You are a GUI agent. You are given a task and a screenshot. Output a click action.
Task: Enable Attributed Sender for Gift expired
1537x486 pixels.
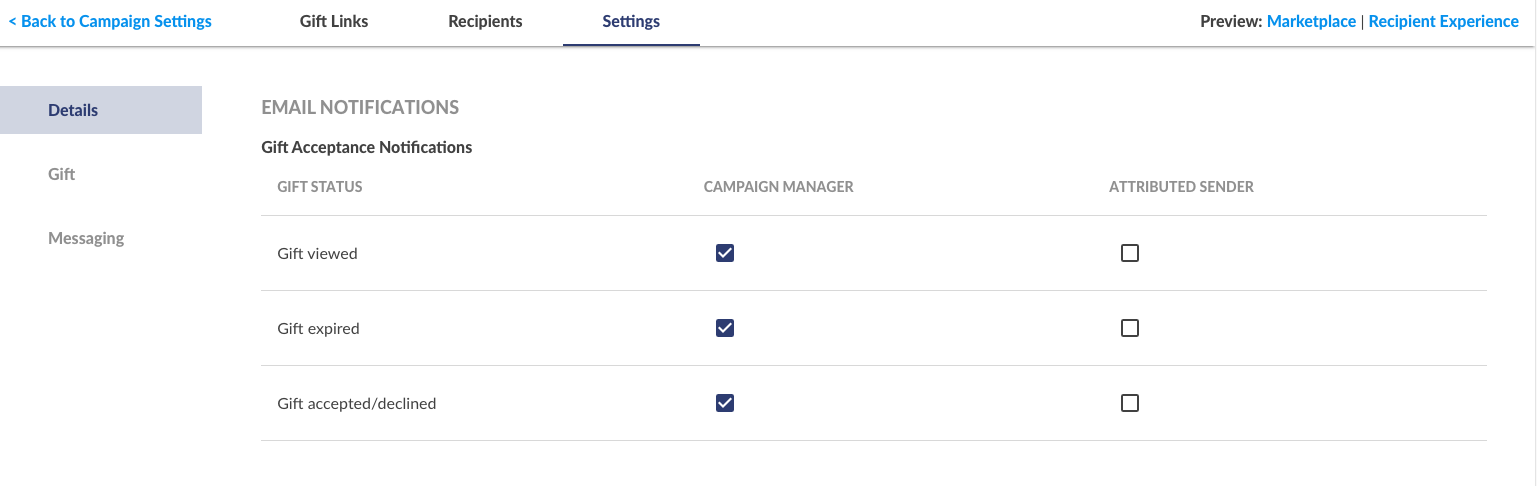pos(1130,328)
